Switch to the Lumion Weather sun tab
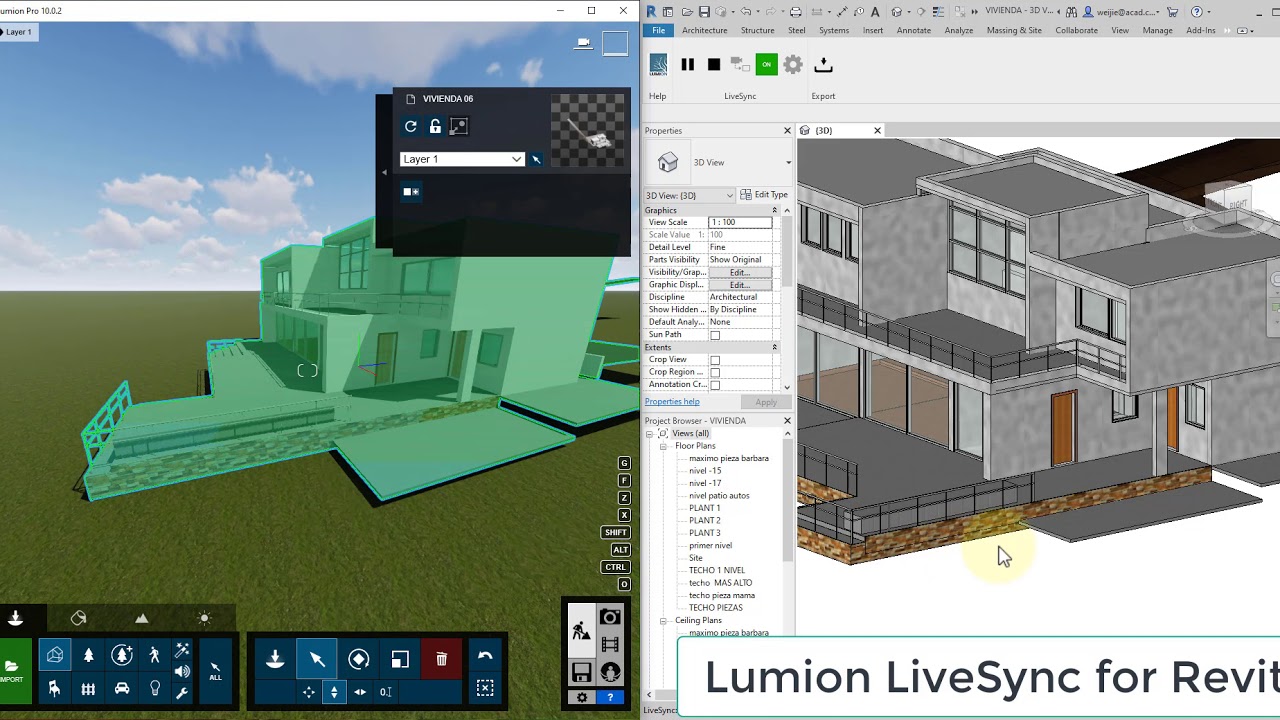Screen dimensions: 1280x720 click(x=204, y=619)
